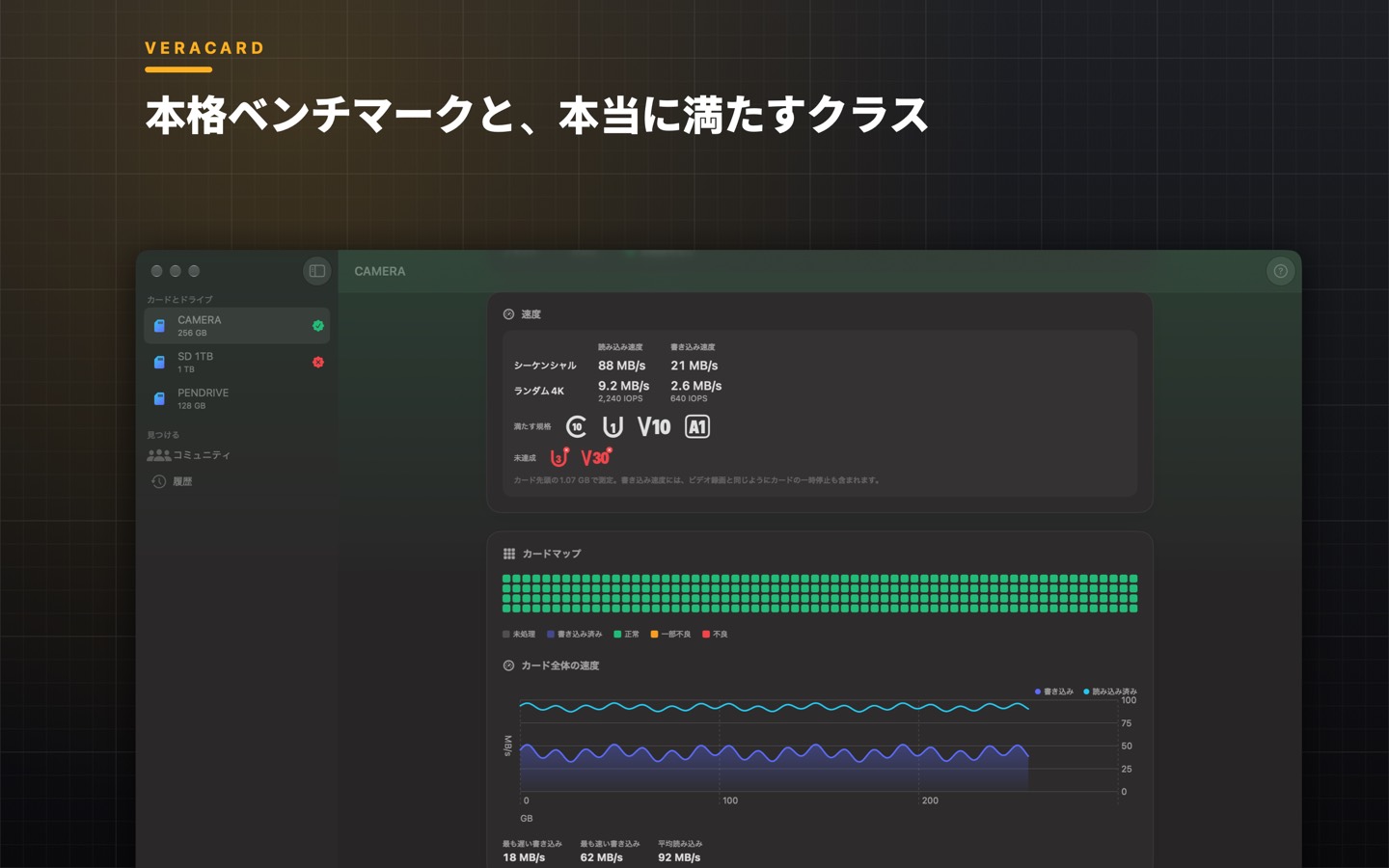Click the 88 MB/s sequential read value

[621, 366]
